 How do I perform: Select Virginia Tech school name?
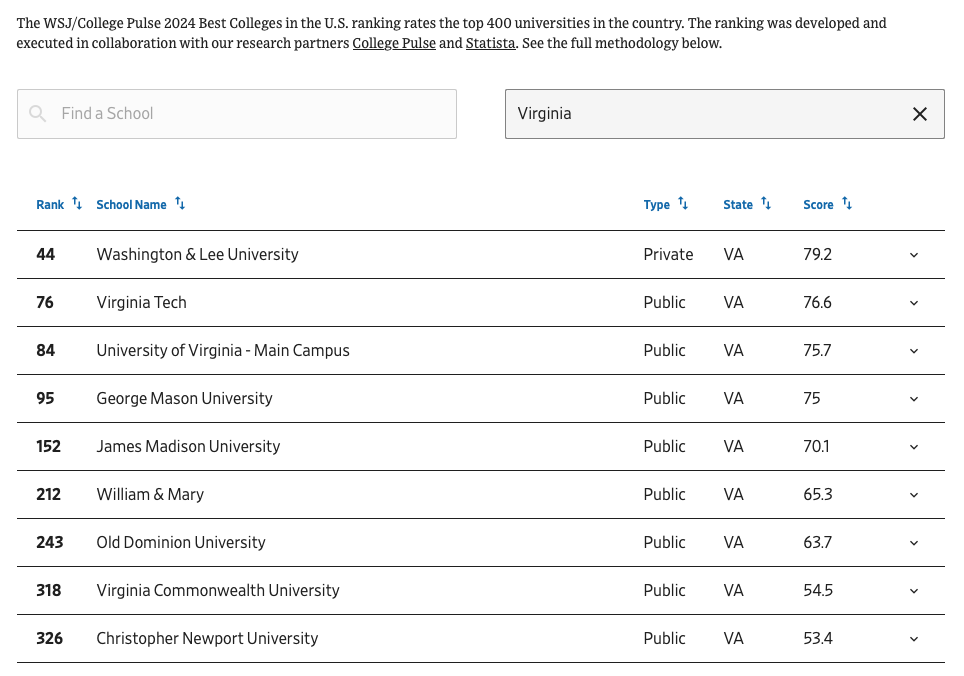click(x=141, y=302)
